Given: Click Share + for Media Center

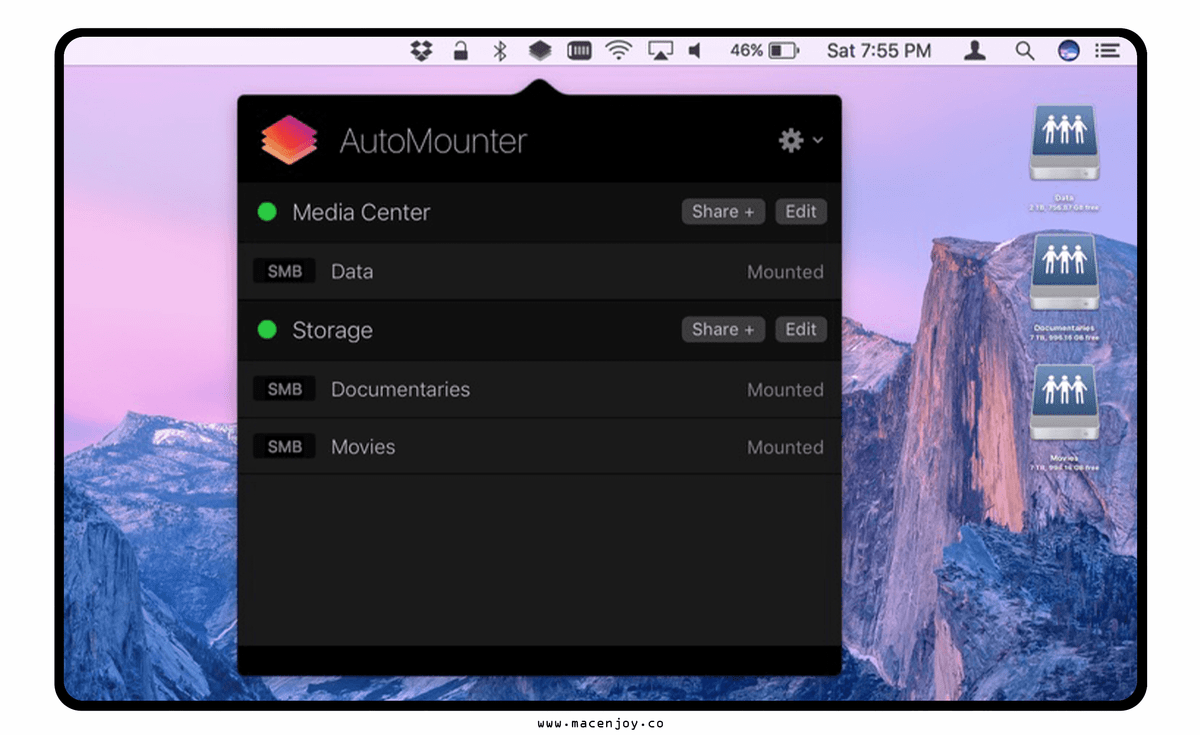Looking at the screenshot, I should [x=723, y=211].
